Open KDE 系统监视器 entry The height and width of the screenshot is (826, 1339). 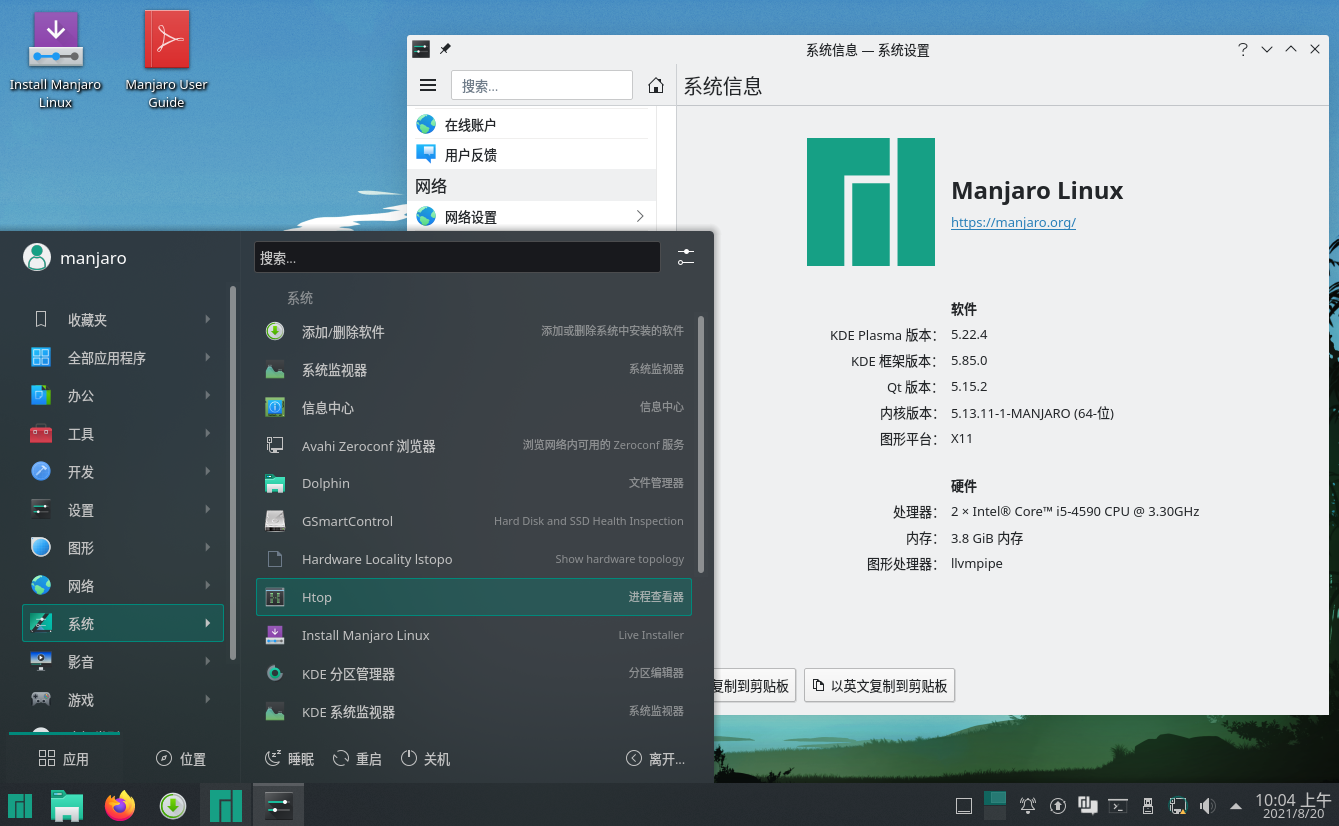click(x=474, y=712)
